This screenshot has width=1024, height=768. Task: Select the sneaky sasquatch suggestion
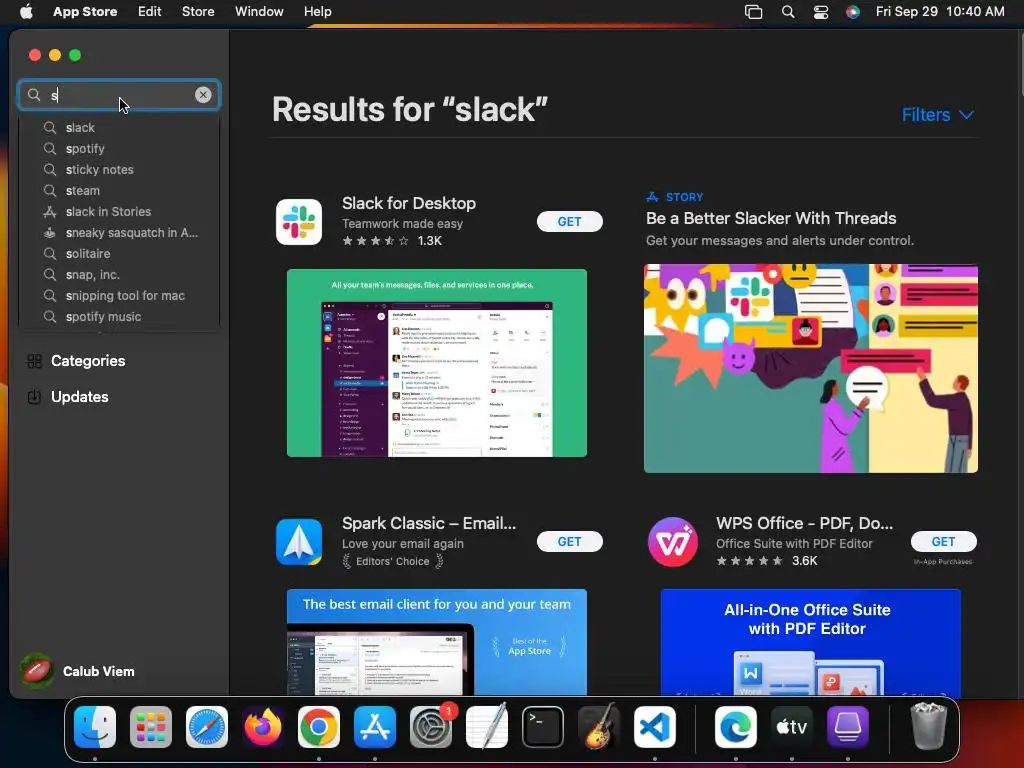(119, 232)
